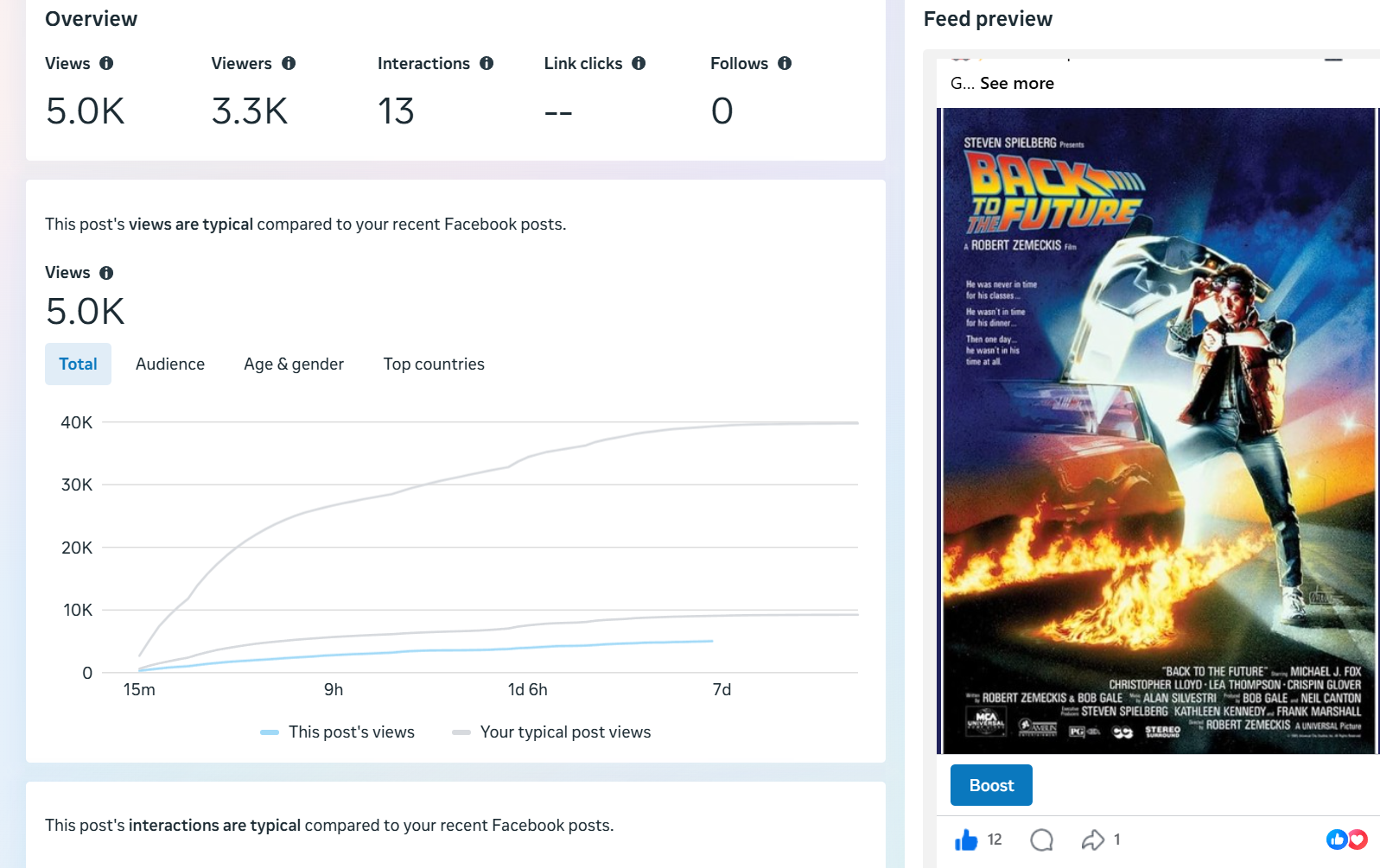1380x868 pixels.
Task: Click the Boost button
Action: pos(991,785)
